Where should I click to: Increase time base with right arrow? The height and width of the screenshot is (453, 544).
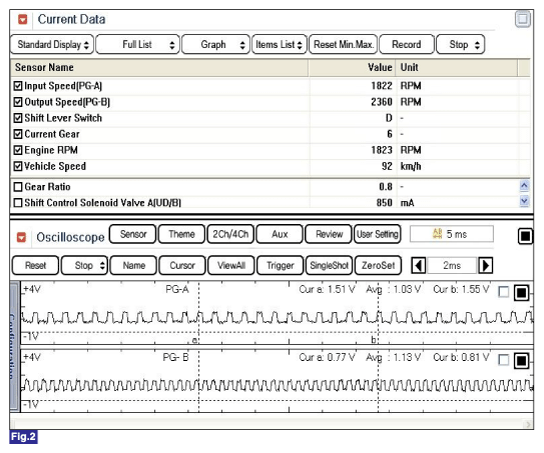tap(485, 266)
